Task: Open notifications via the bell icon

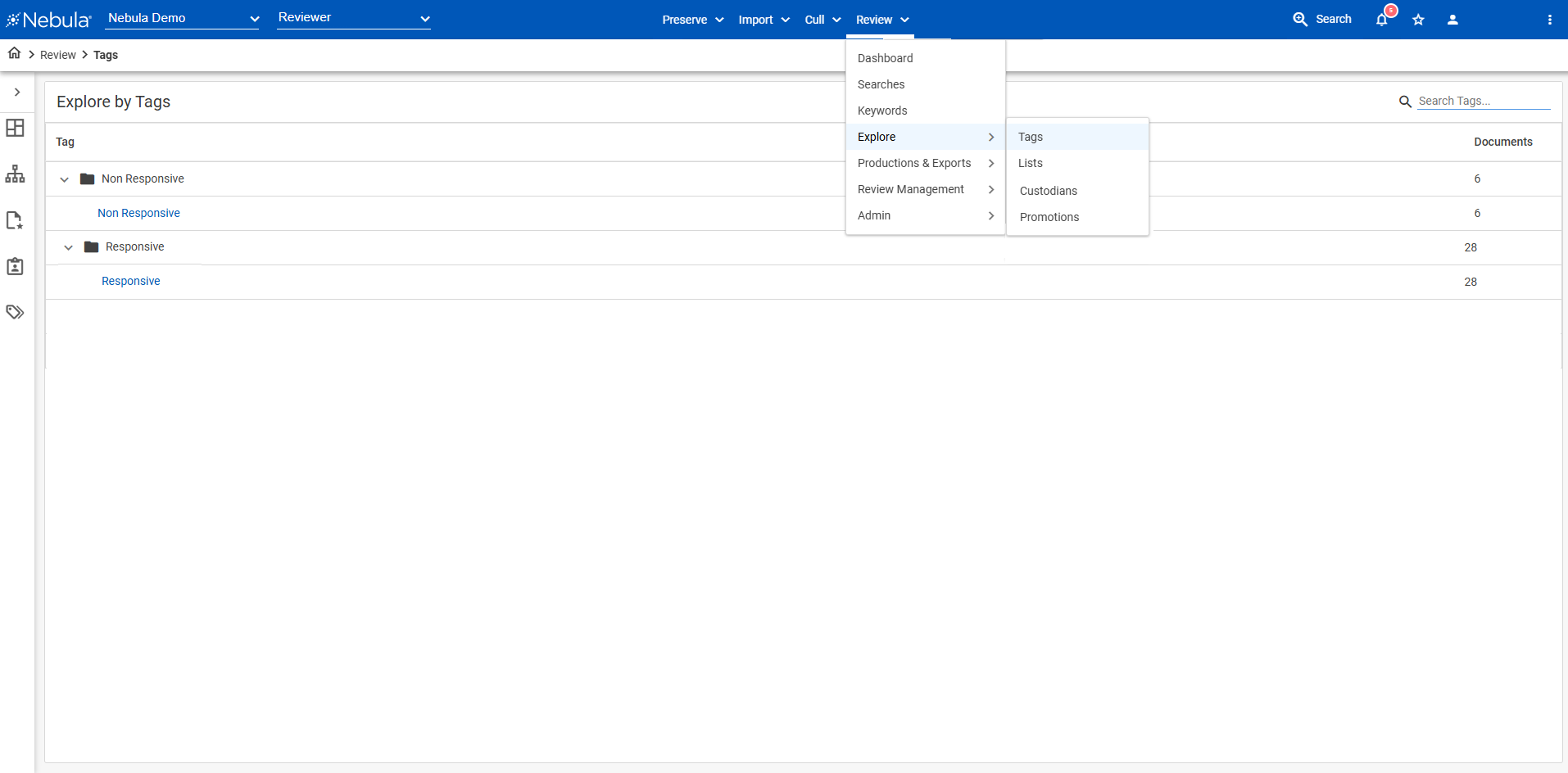Action: click(1383, 19)
